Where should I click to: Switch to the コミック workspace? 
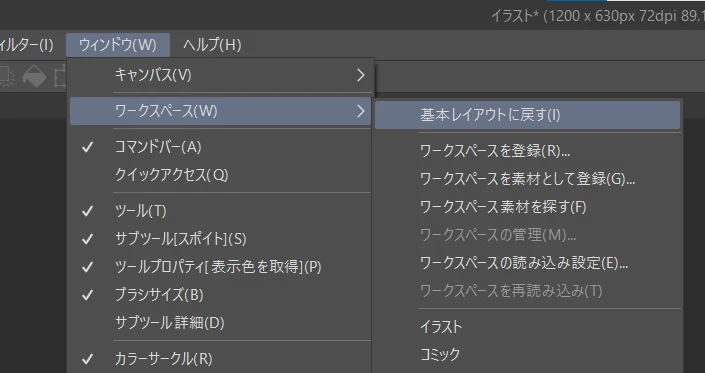[527, 355]
